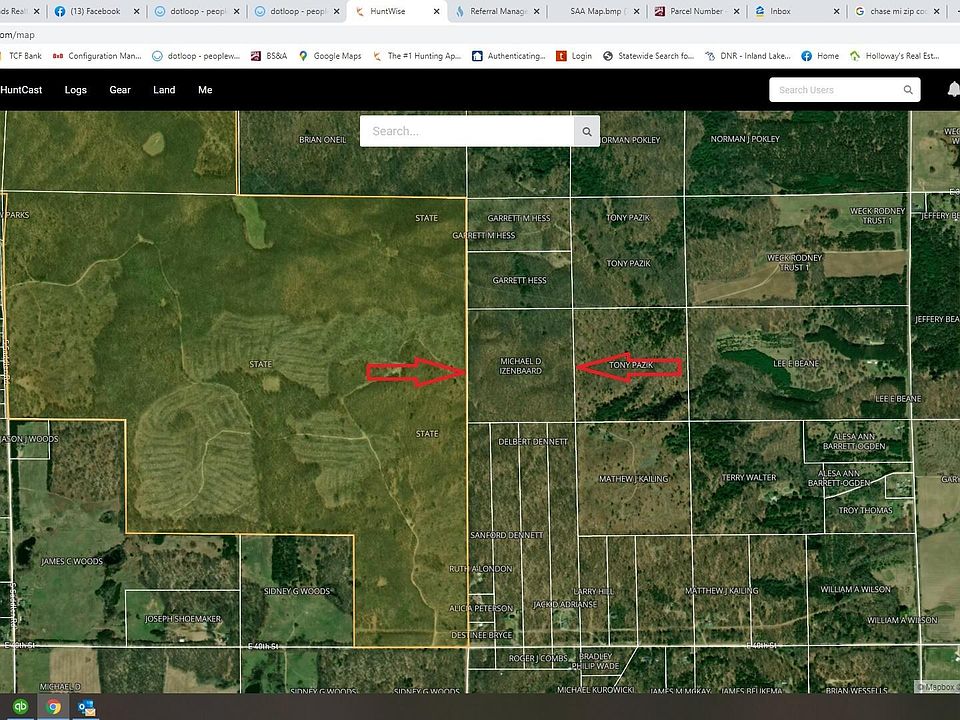Click the map Search input field
Viewport: 960px width, 720px height.
click(x=467, y=131)
